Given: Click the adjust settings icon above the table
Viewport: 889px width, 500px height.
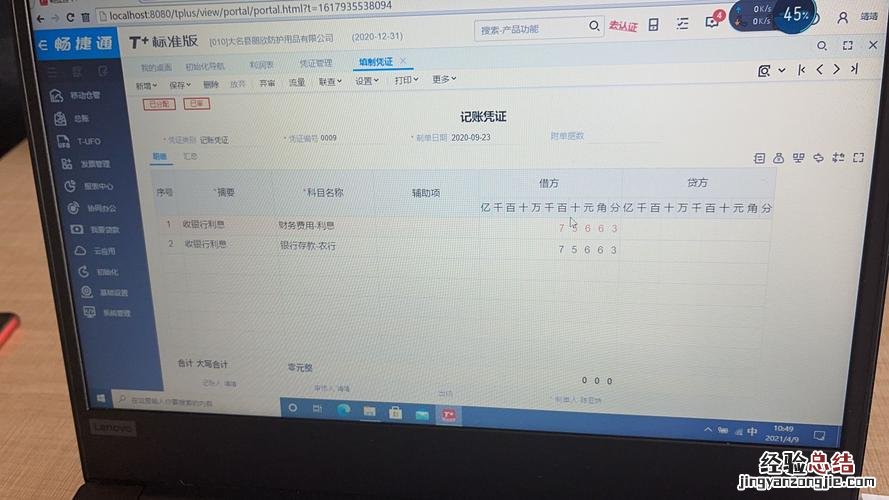Looking at the screenshot, I should click(x=838, y=158).
